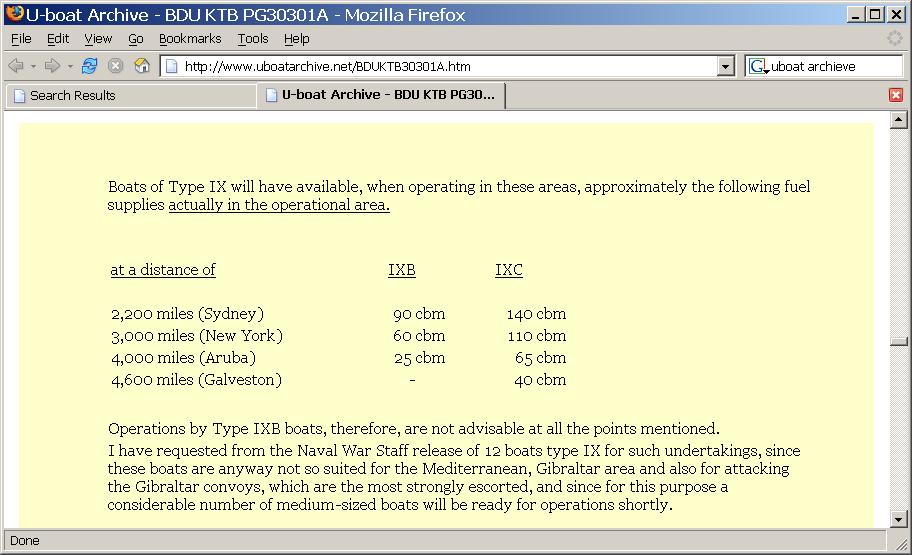Select the U-boat Archive BDU KTB tab
This screenshot has height=555, width=912.
pyautogui.click(x=381, y=95)
